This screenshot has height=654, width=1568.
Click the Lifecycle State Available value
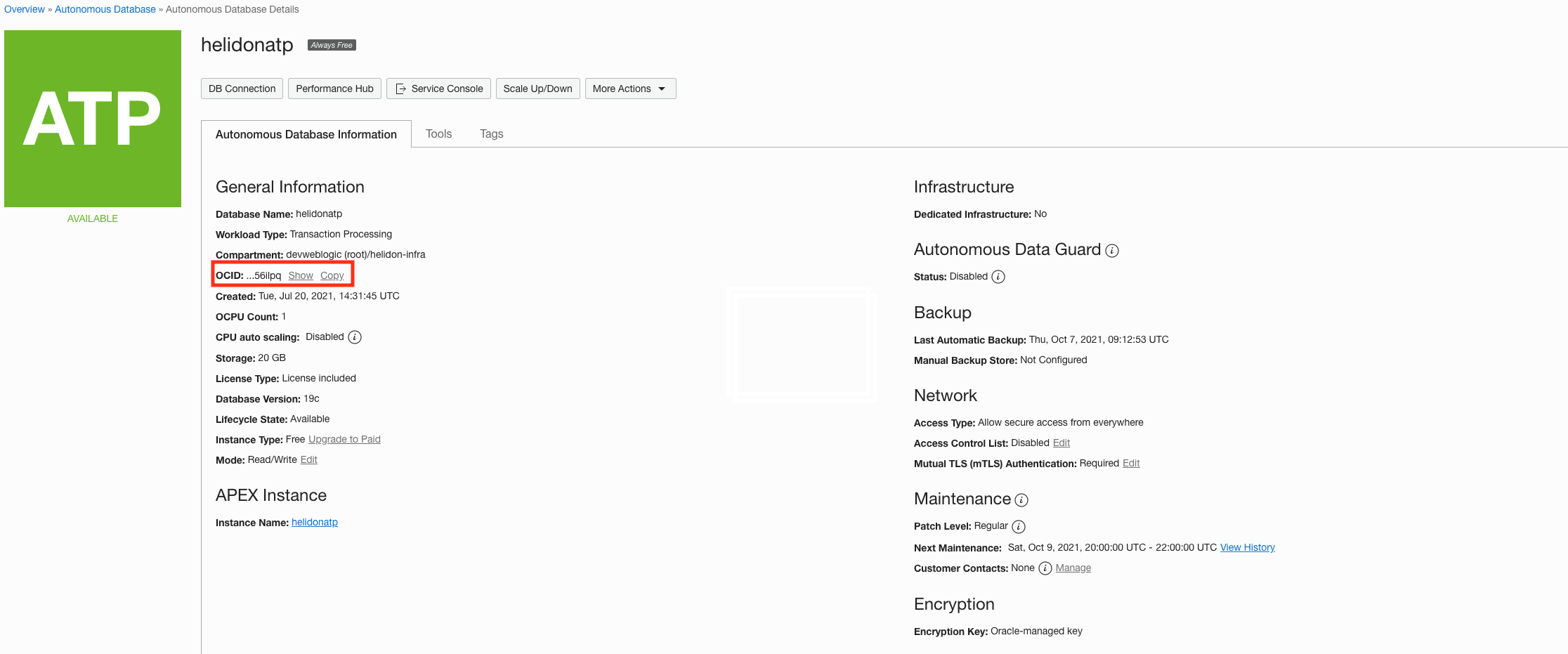(x=310, y=419)
